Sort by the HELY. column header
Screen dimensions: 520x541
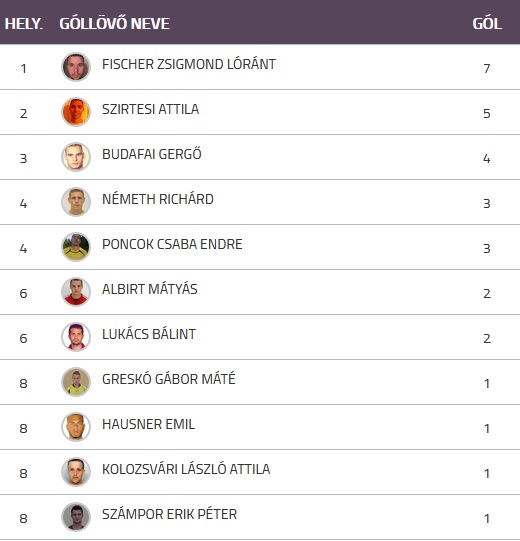pyautogui.click(x=23, y=24)
